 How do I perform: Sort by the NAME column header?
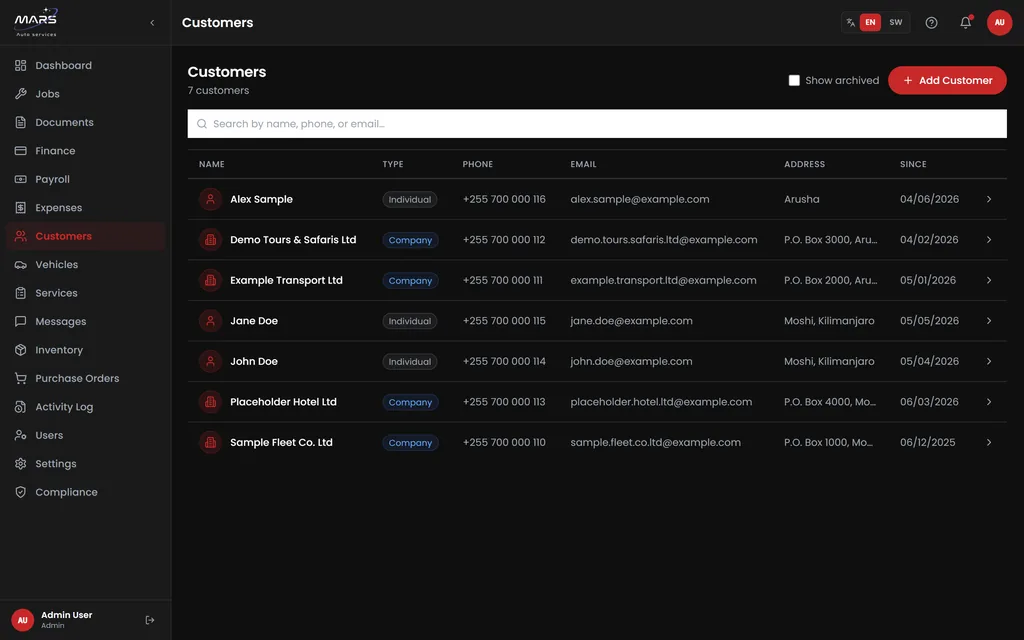coord(212,164)
